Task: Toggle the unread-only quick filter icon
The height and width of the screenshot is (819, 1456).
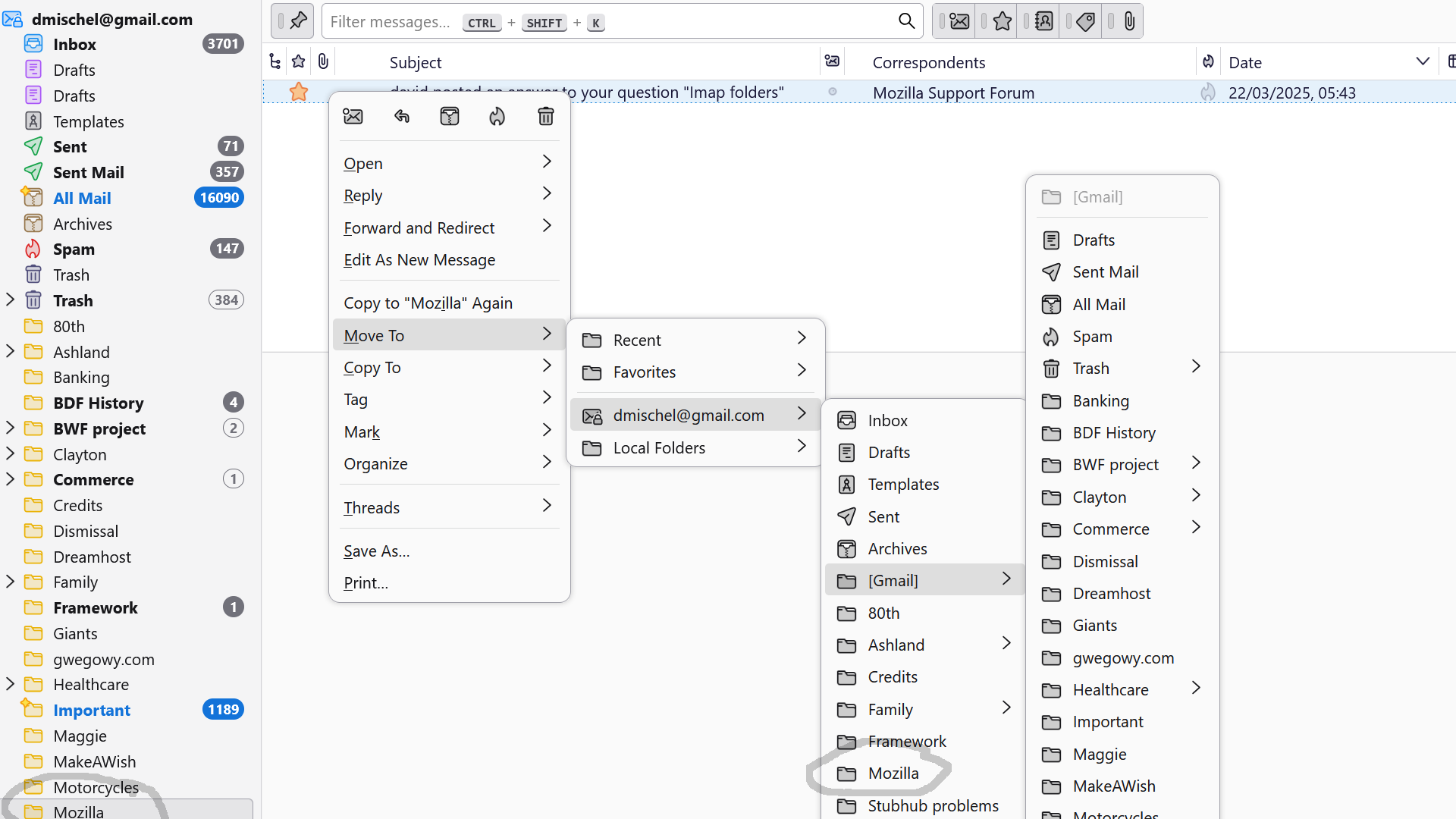Action: click(959, 21)
